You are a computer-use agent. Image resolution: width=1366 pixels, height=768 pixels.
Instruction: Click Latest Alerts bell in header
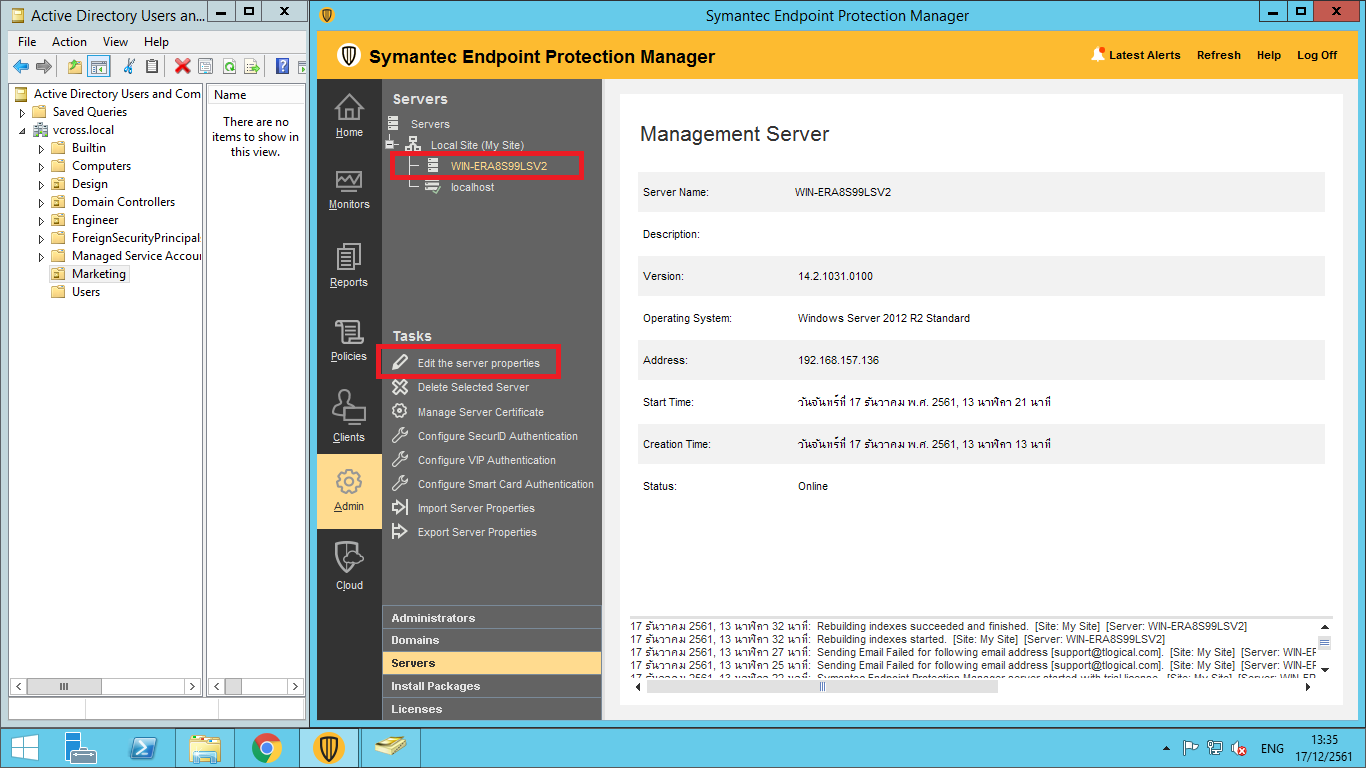pyautogui.click(x=1135, y=55)
